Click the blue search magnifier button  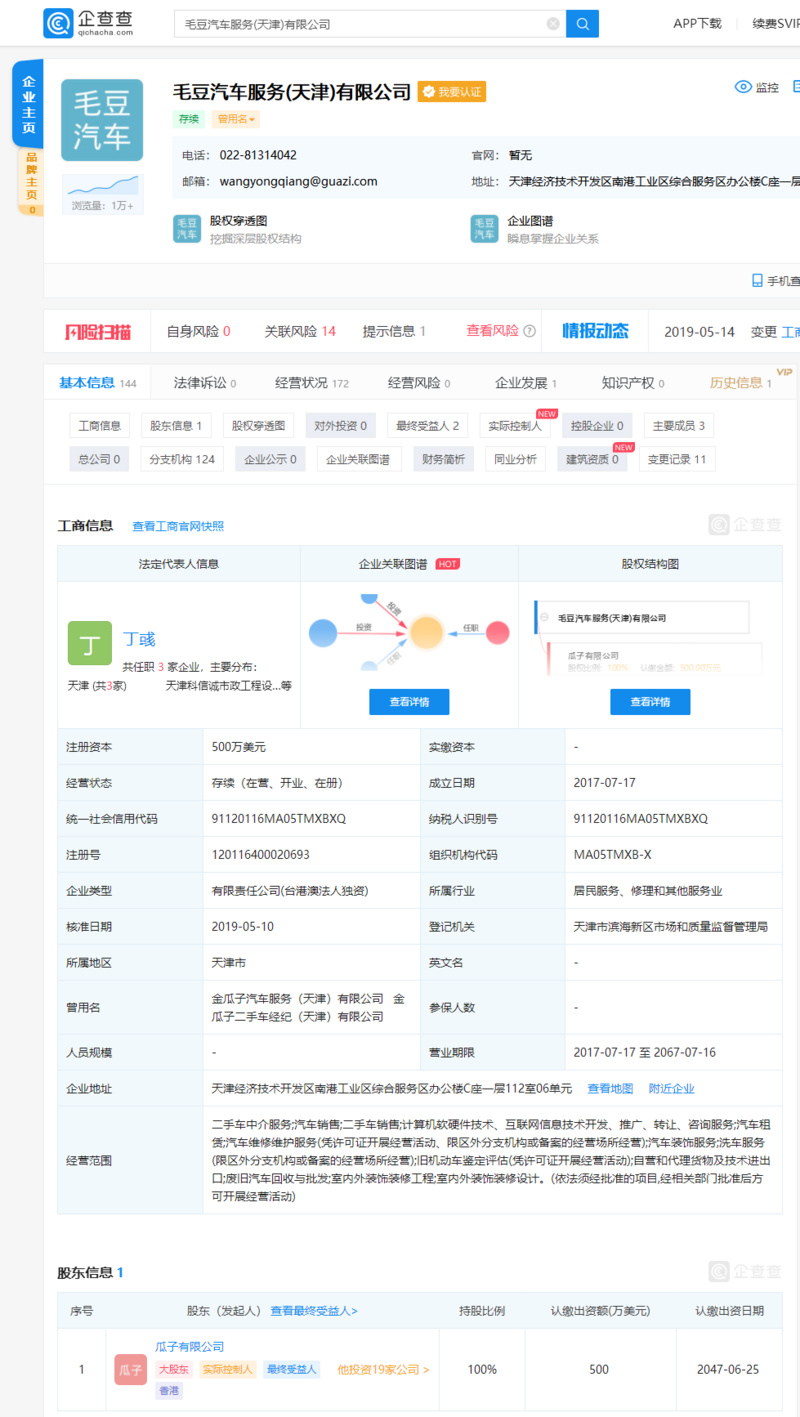pyautogui.click(x=582, y=24)
